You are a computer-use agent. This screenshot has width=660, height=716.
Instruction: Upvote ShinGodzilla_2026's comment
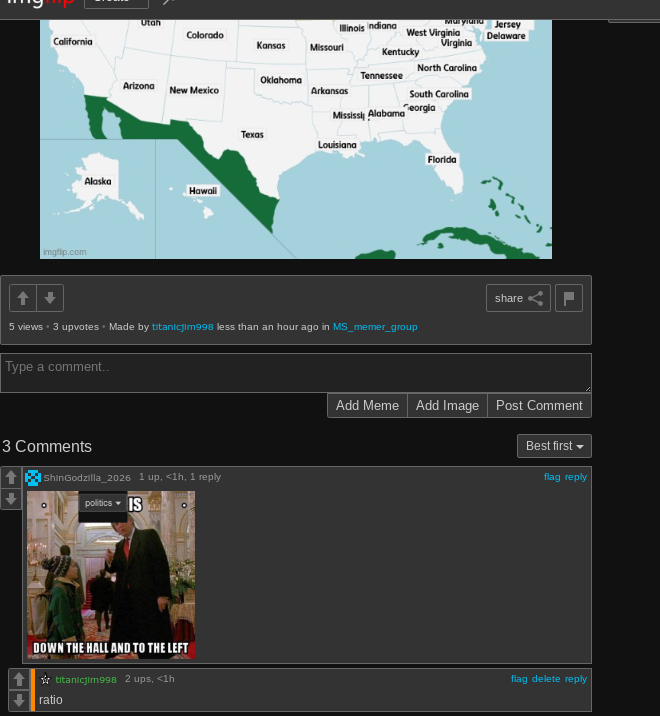point(11,478)
